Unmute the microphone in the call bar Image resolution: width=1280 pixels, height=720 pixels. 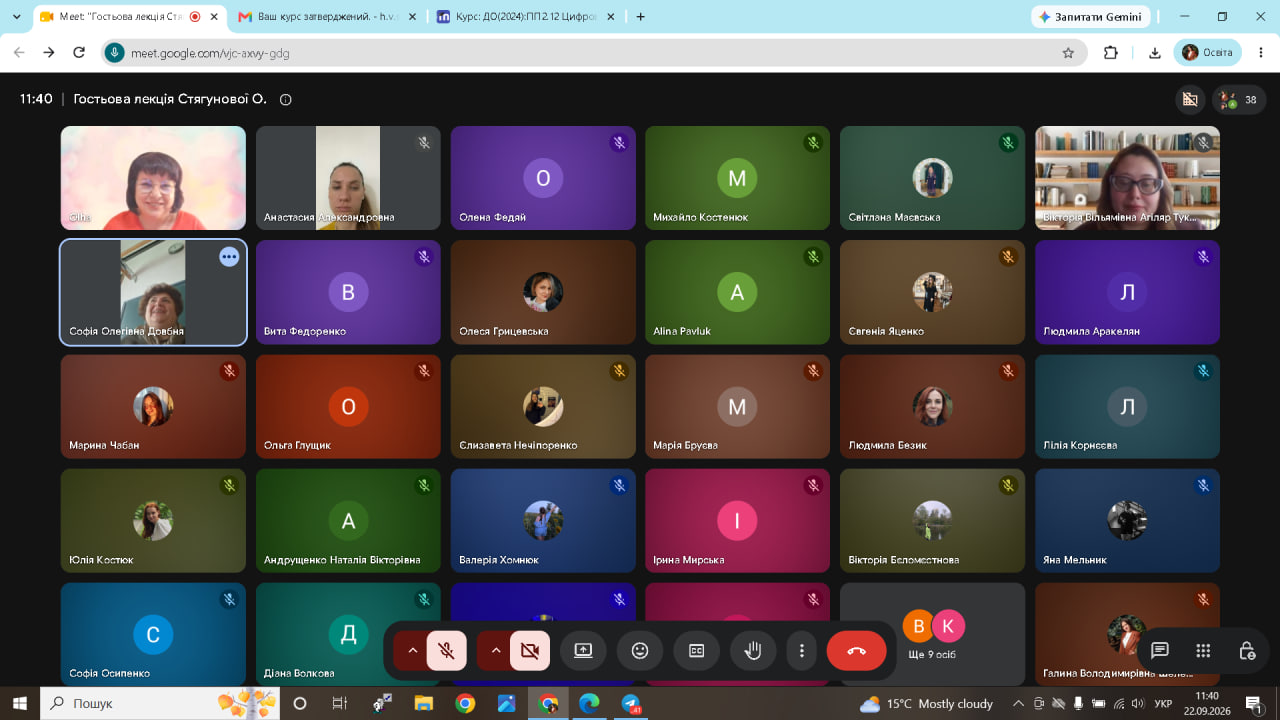tap(447, 651)
